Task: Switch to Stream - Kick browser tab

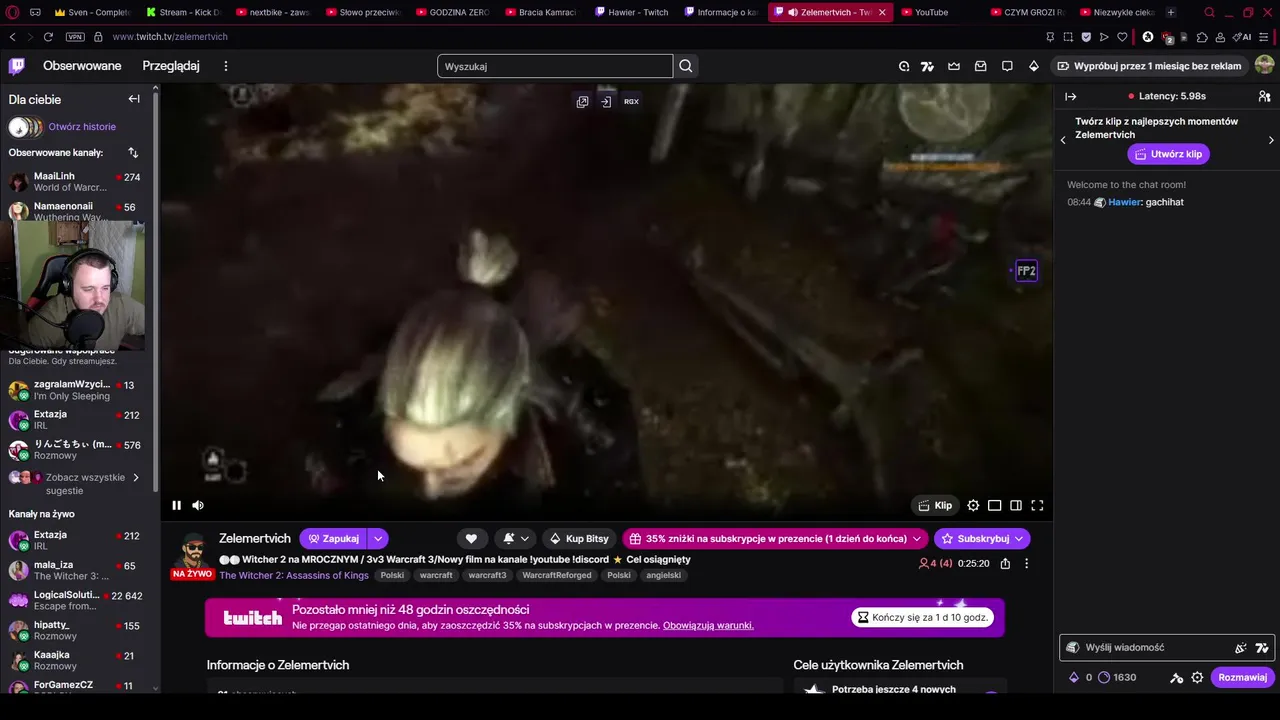Action: pos(183,12)
